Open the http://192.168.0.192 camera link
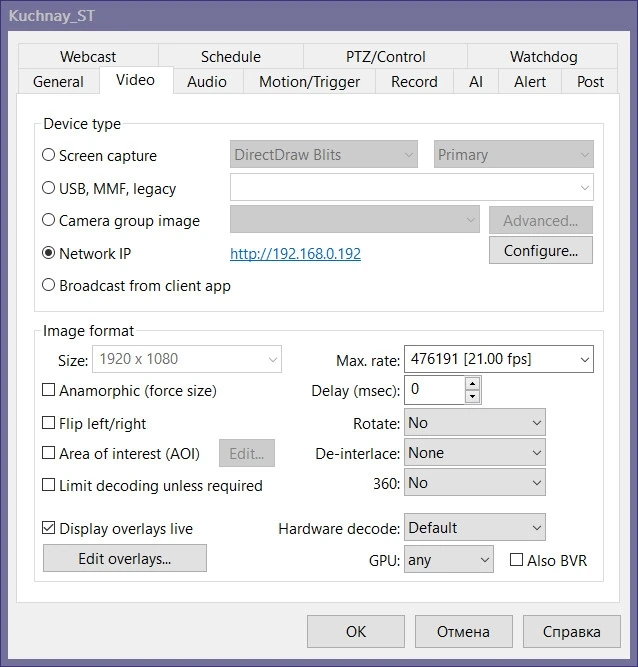The image size is (638, 667). coord(296,254)
